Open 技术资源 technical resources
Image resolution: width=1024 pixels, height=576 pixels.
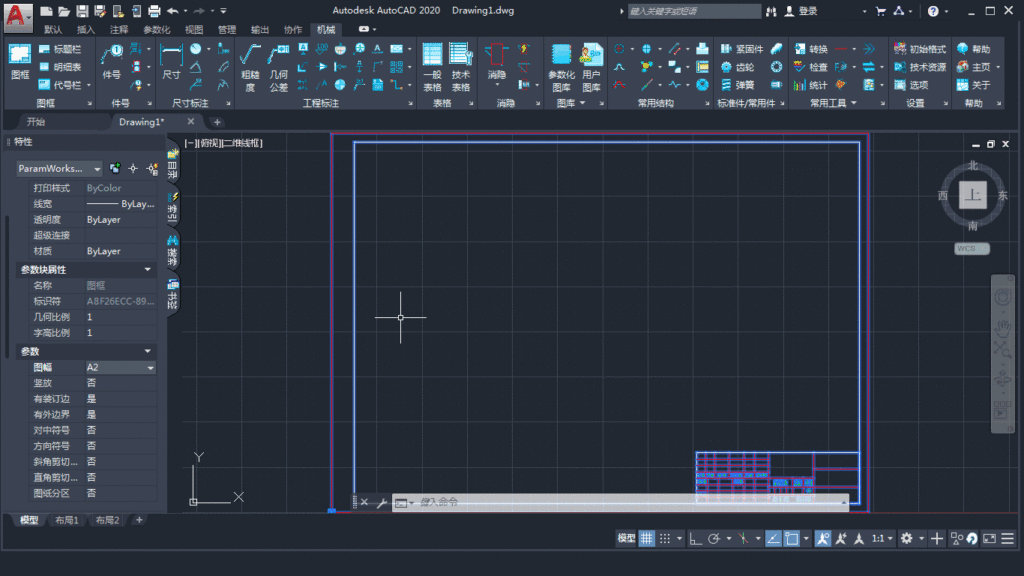click(x=920, y=67)
